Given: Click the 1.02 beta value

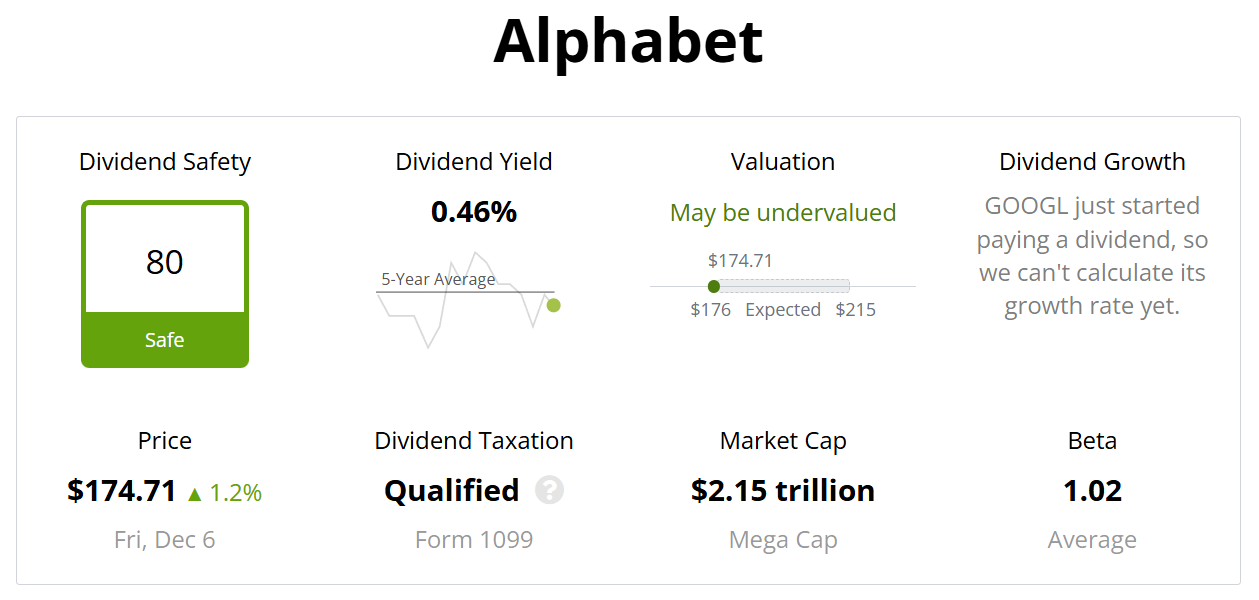Looking at the screenshot, I should (x=1092, y=491).
